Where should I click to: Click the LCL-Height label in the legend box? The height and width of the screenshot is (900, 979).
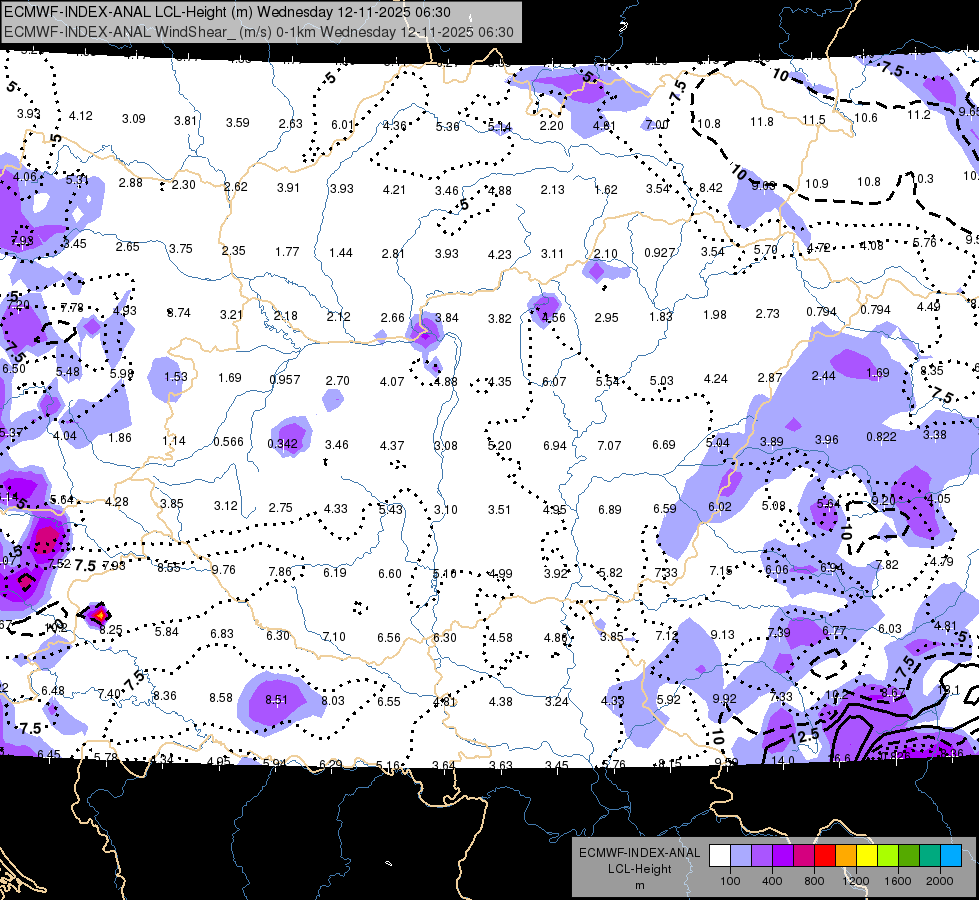(639, 869)
